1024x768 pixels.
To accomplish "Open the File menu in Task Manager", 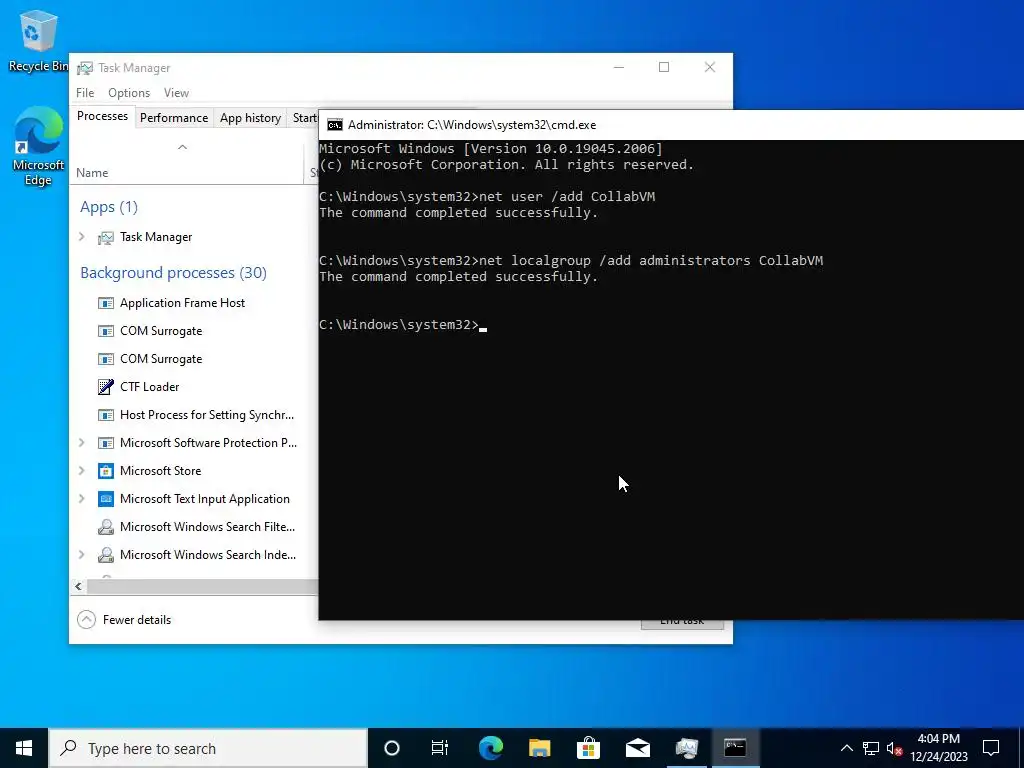I will 85,93.
